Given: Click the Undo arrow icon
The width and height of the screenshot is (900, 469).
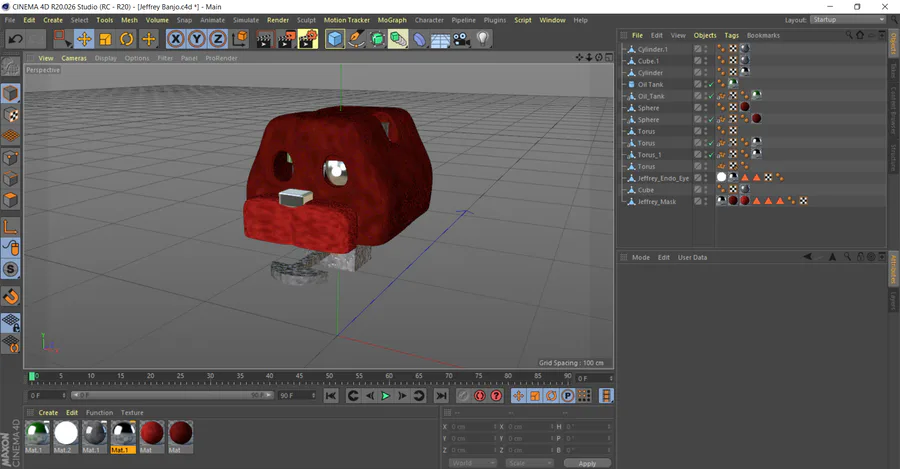Looking at the screenshot, I should coord(15,39).
